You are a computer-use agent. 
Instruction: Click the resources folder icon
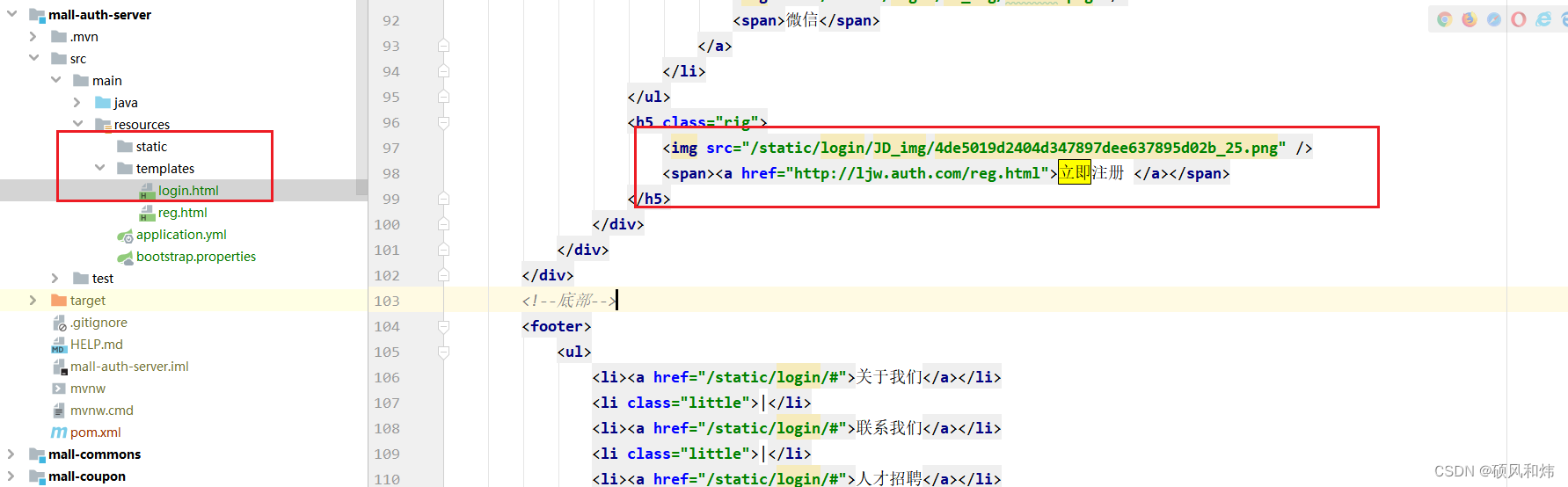[x=103, y=125]
